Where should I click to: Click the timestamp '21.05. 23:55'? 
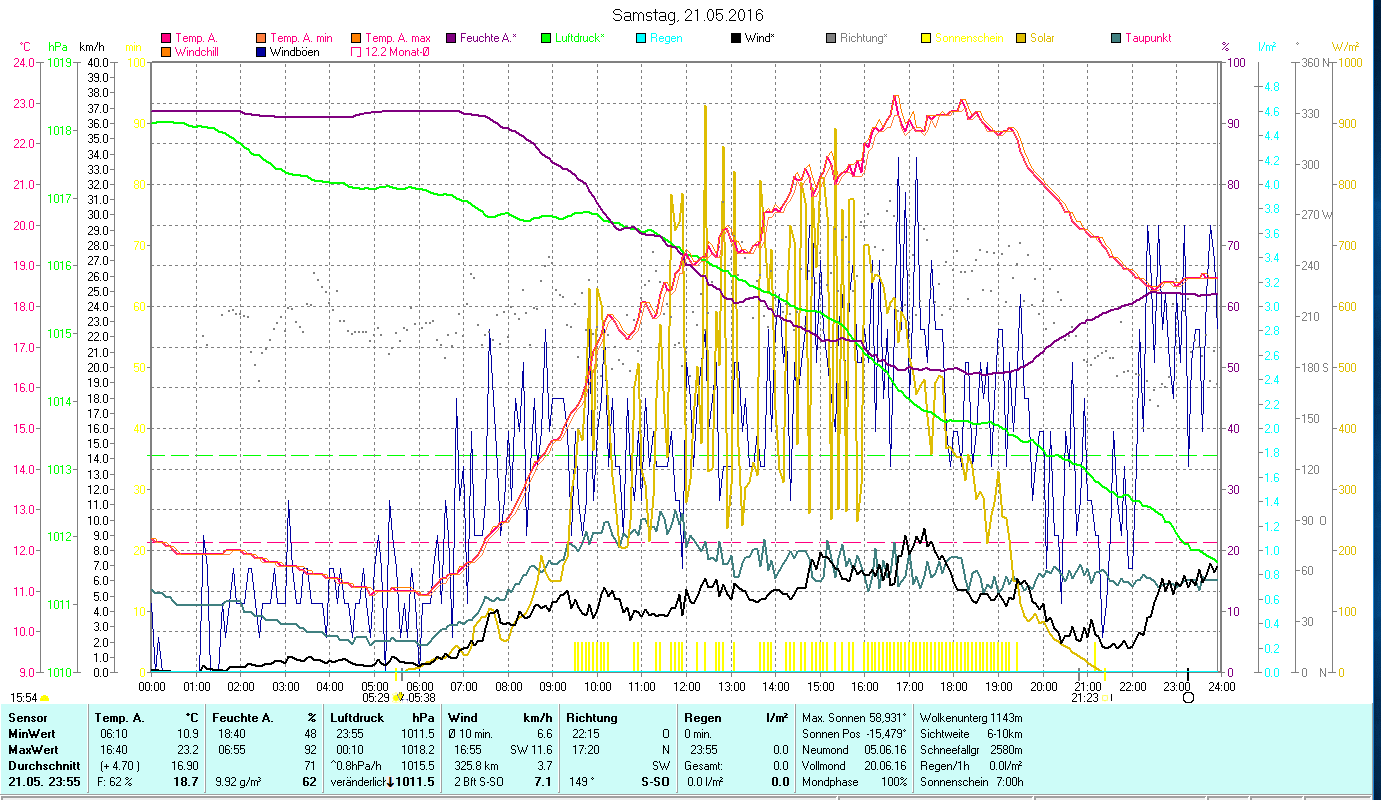click(x=42, y=782)
